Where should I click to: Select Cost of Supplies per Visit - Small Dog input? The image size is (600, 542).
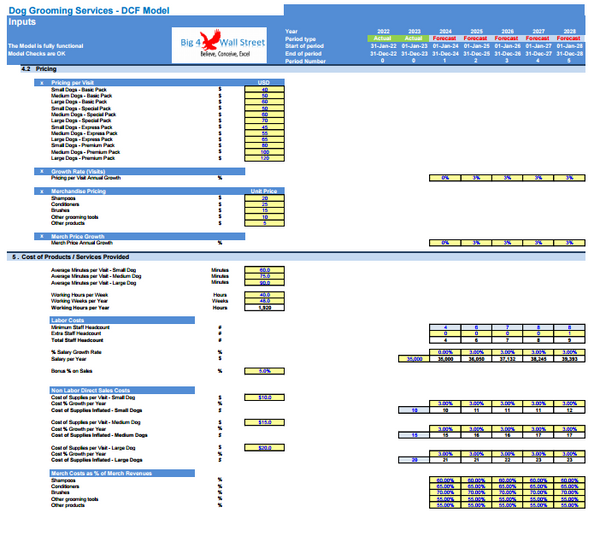[264, 397]
